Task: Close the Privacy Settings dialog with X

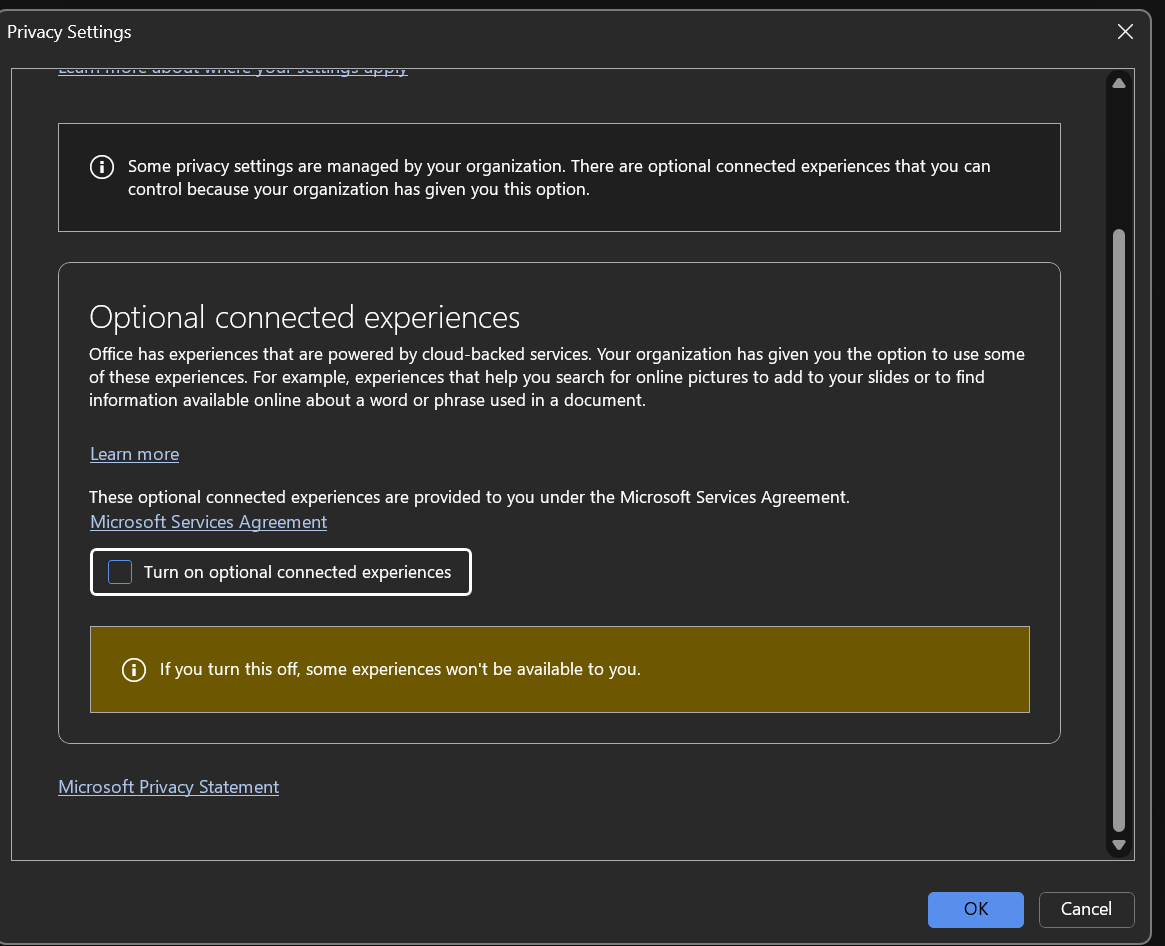Action: tap(1125, 32)
